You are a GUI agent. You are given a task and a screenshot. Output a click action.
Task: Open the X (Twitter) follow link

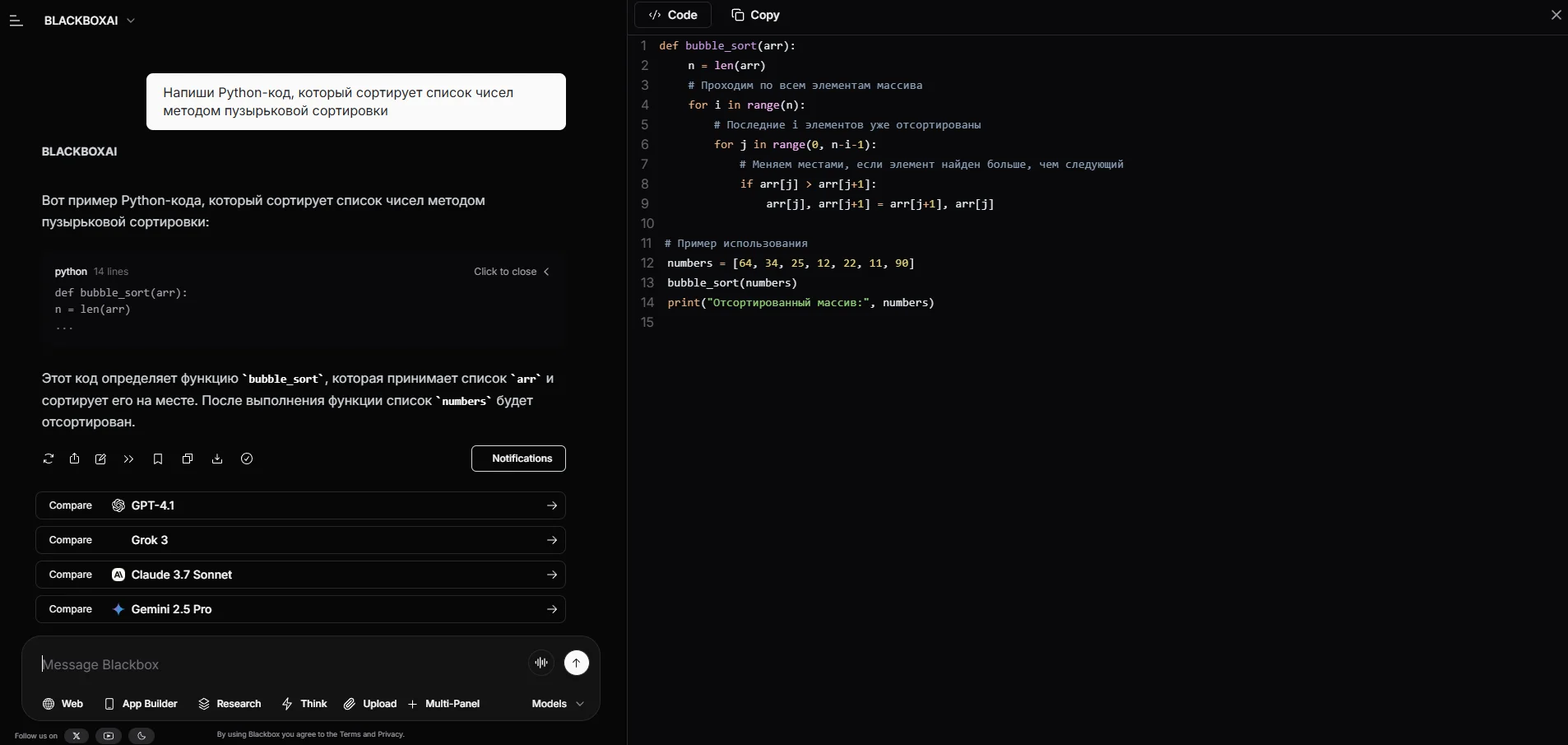coord(77,736)
